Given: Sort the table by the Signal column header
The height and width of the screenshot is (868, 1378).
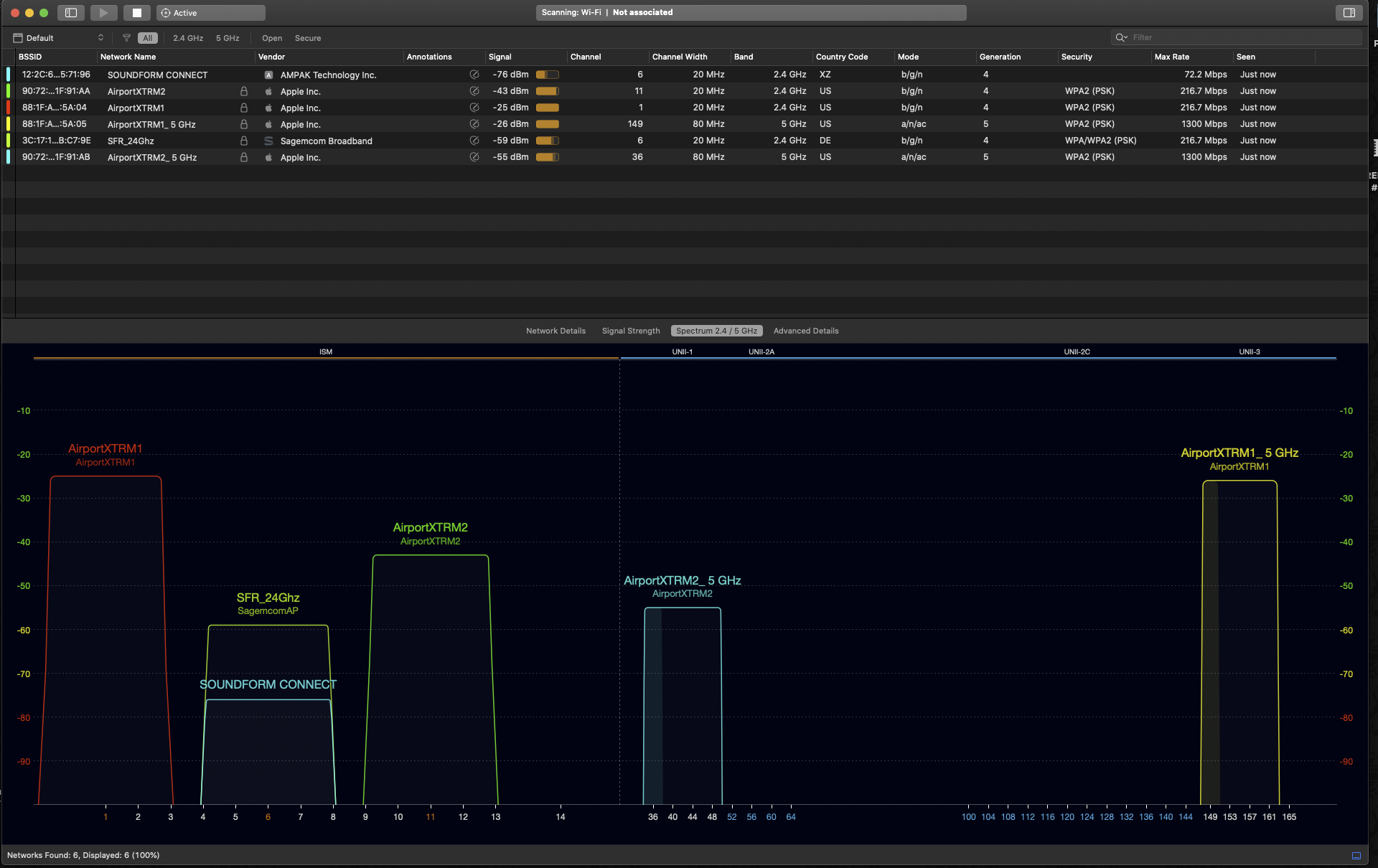Looking at the screenshot, I should pos(500,57).
